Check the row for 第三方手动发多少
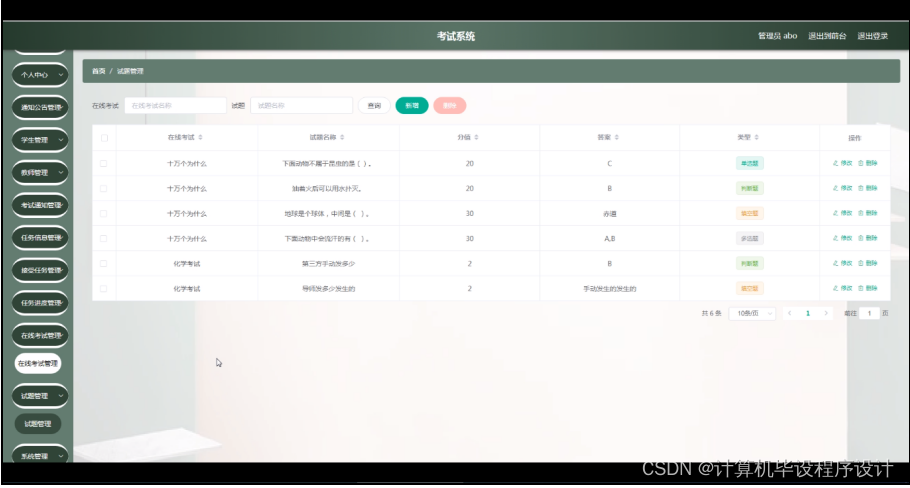 click(x=103, y=263)
